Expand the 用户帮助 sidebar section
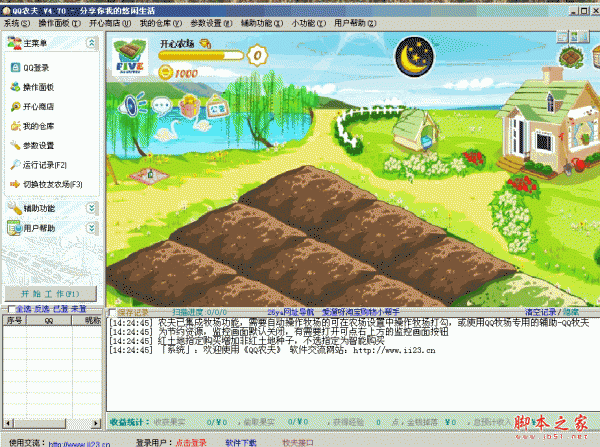The height and width of the screenshot is (447, 600). point(91,228)
